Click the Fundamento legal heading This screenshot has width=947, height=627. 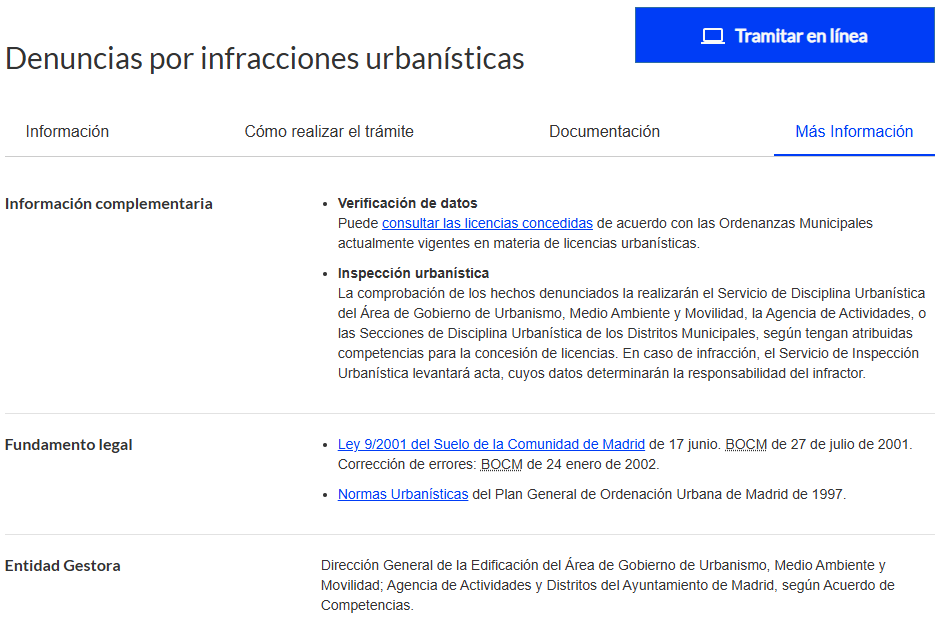click(x=68, y=445)
